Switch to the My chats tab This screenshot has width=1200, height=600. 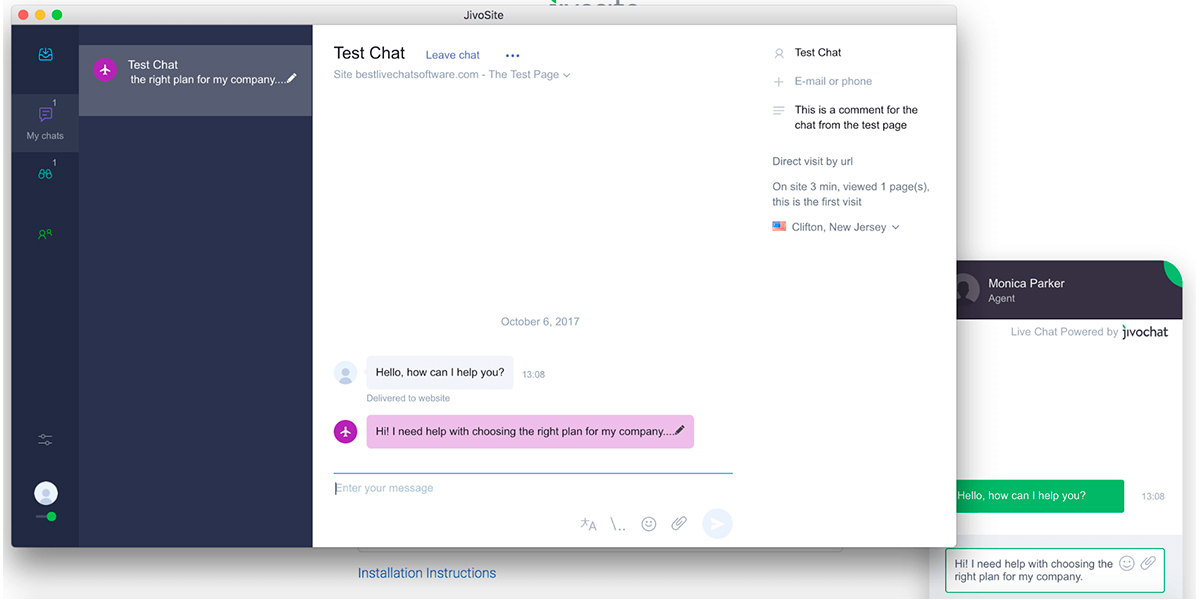coord(45,123)
